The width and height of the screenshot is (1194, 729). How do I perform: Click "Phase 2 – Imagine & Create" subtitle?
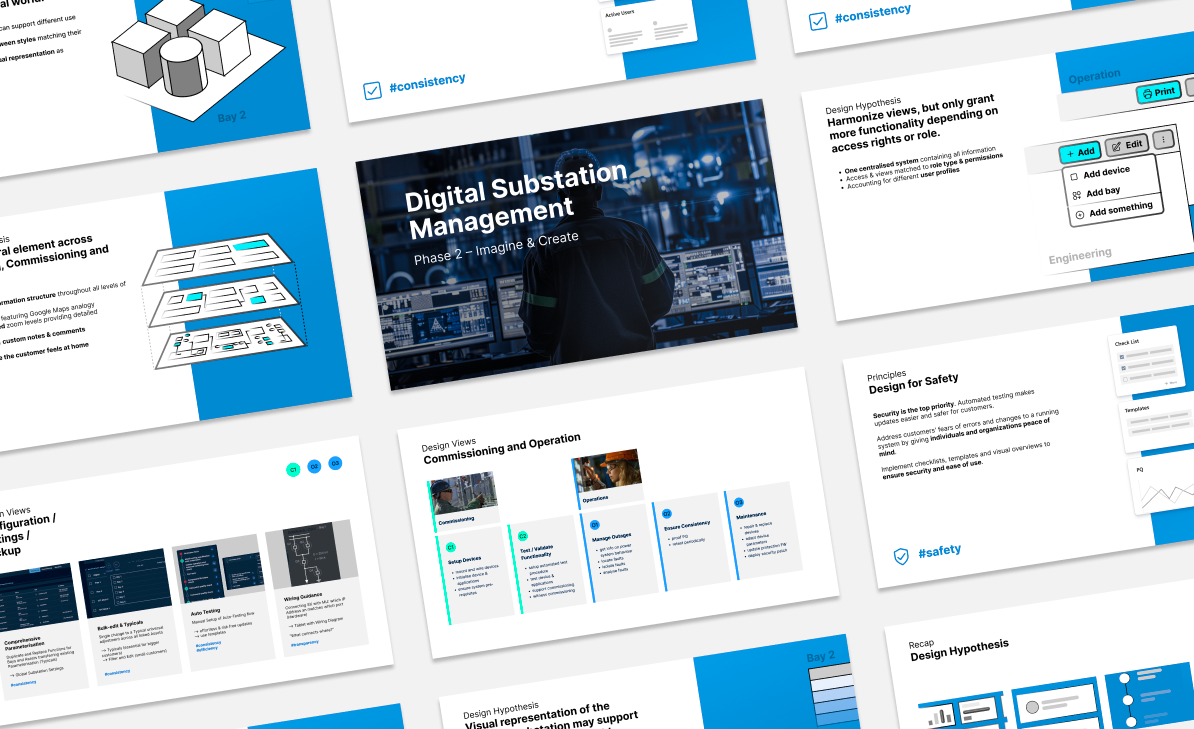coord(496,248)
